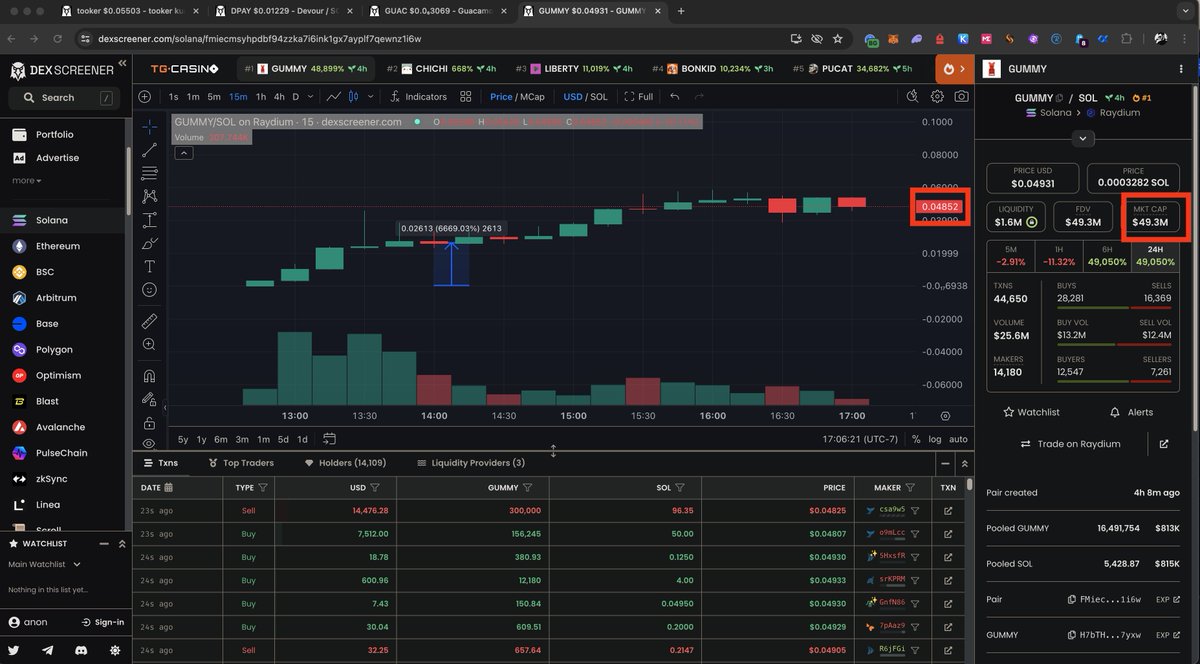The height and width of the screenshot is (664, 1200).
Task: Collapse the chart legend arrow
Action: click(x=184, y=153)
